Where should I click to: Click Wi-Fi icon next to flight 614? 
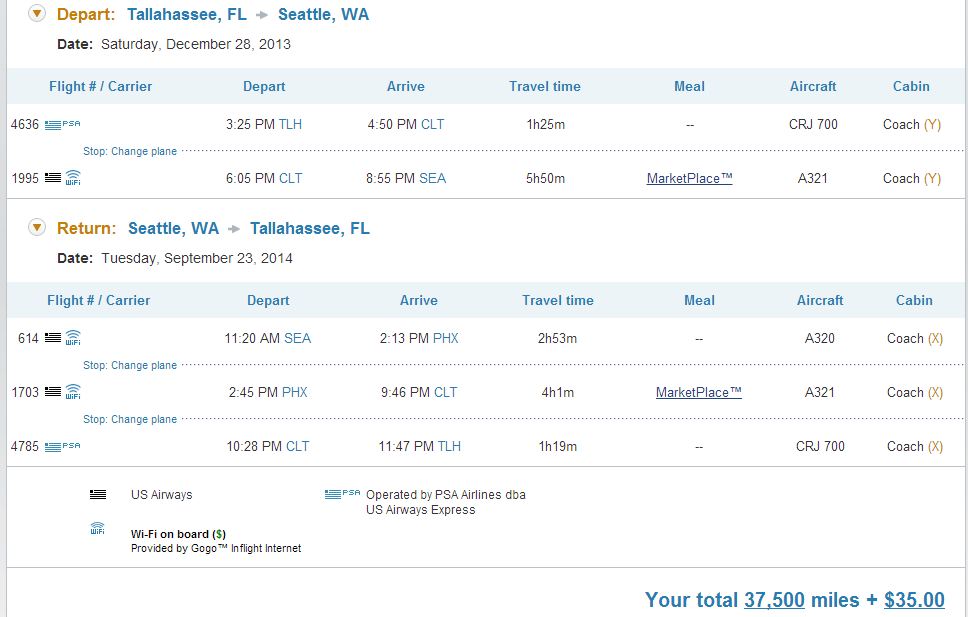tap(73, 338)
